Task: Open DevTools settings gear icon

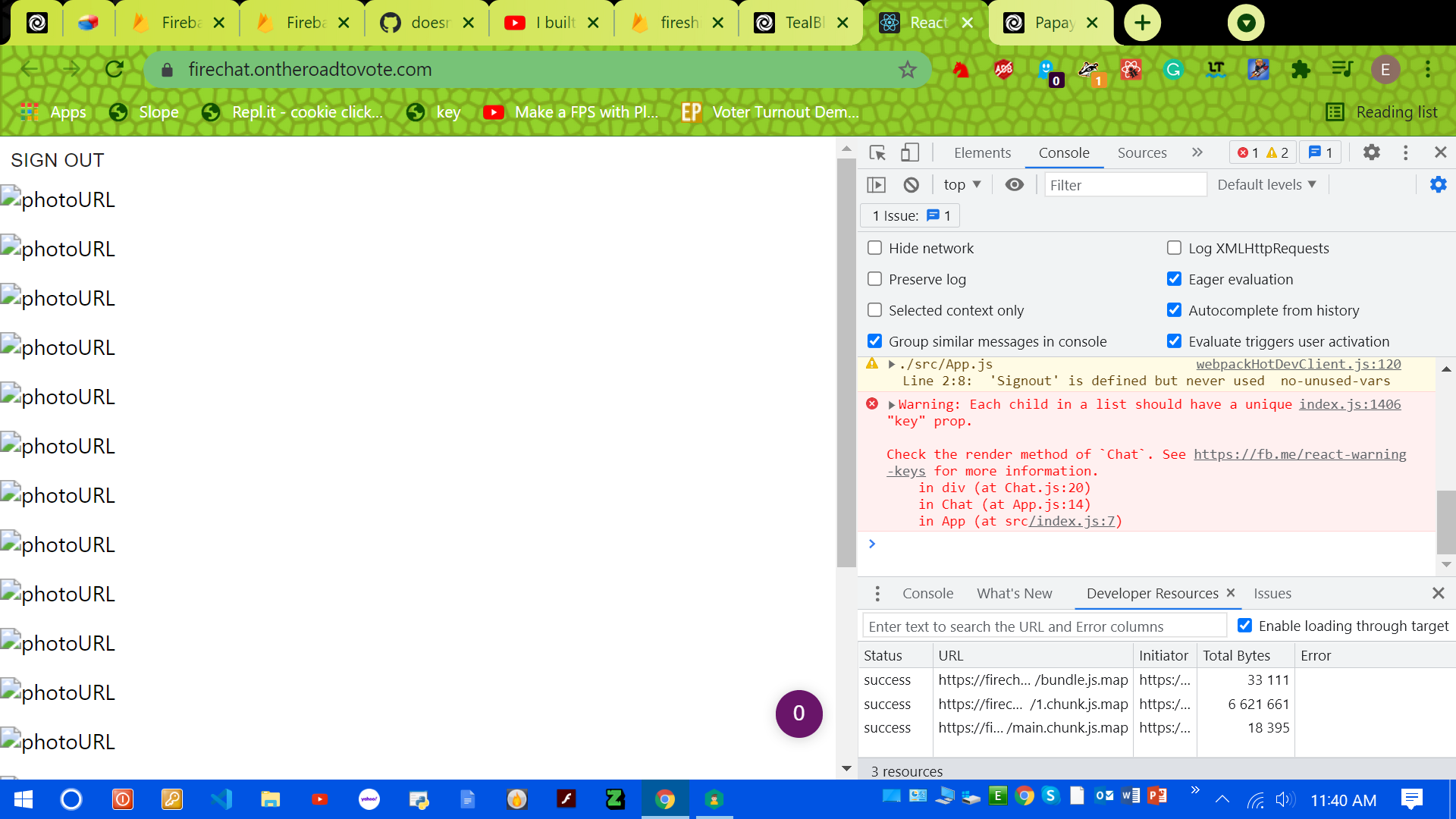Action: pos(1371,152)
